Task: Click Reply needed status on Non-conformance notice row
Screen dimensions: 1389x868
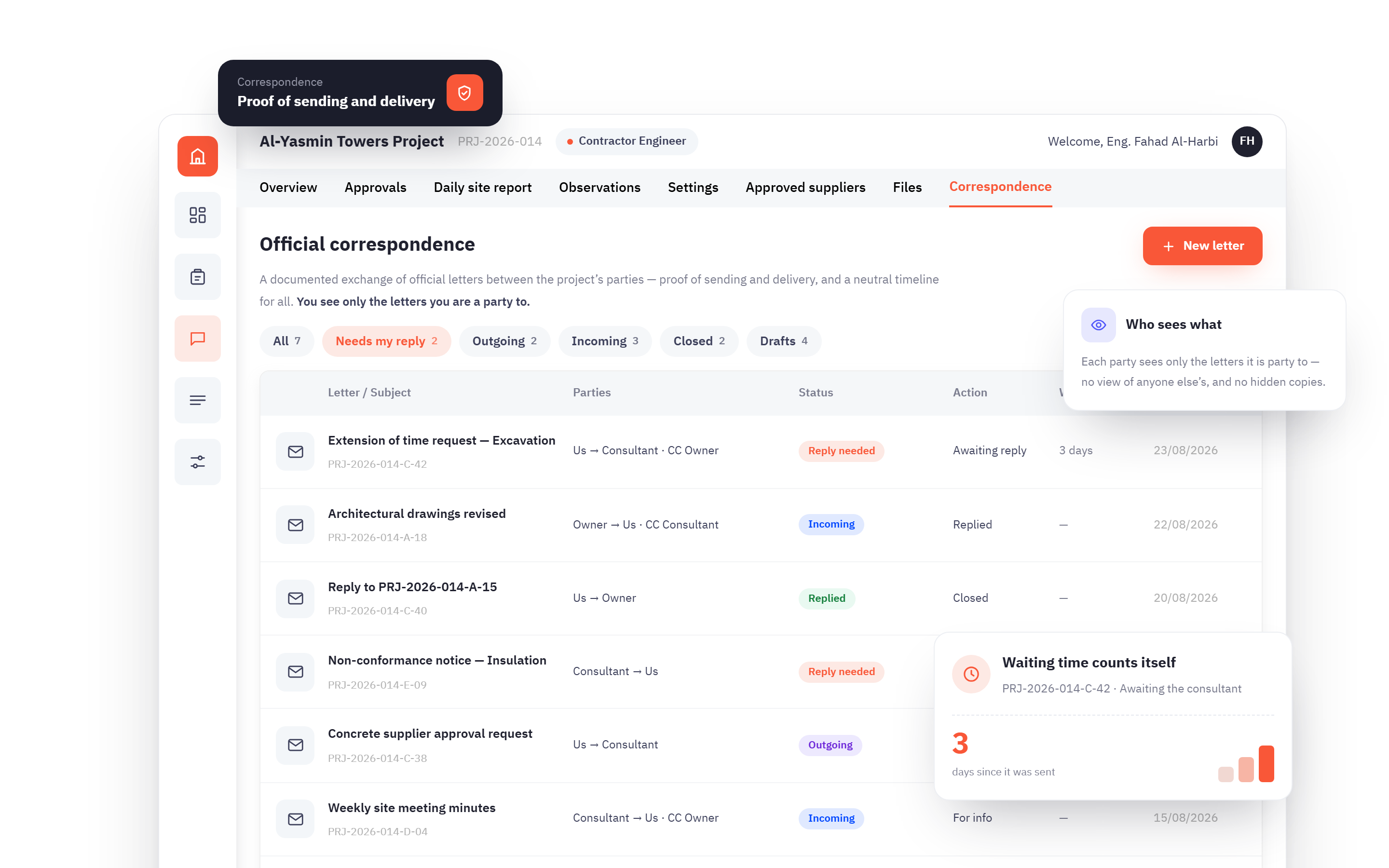Action: tap(841, 672)
